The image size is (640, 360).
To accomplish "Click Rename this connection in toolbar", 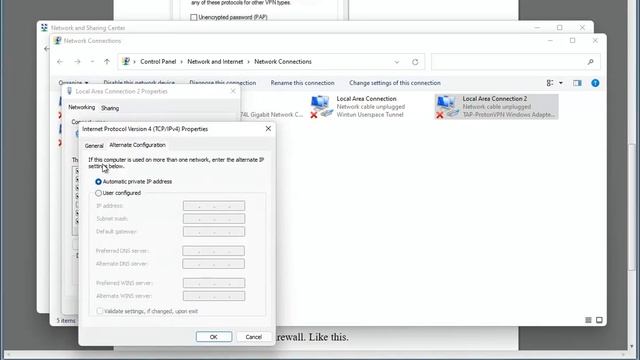I will pyautogui.click(x=302, y=83).
